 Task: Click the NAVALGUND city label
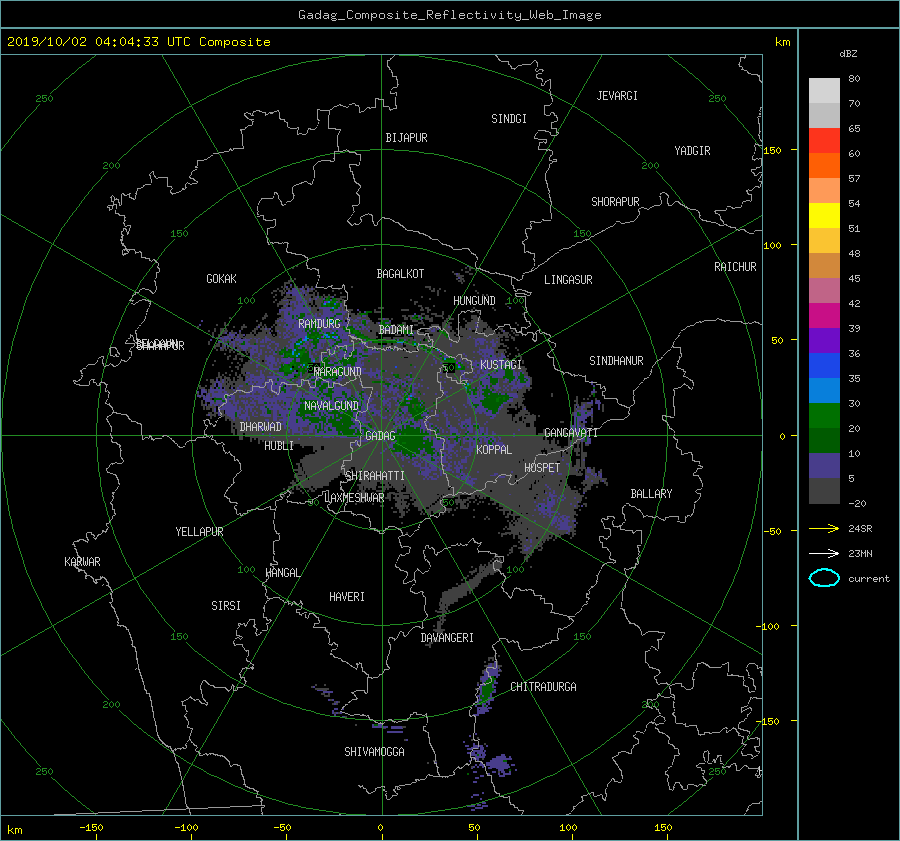[331, 406]
